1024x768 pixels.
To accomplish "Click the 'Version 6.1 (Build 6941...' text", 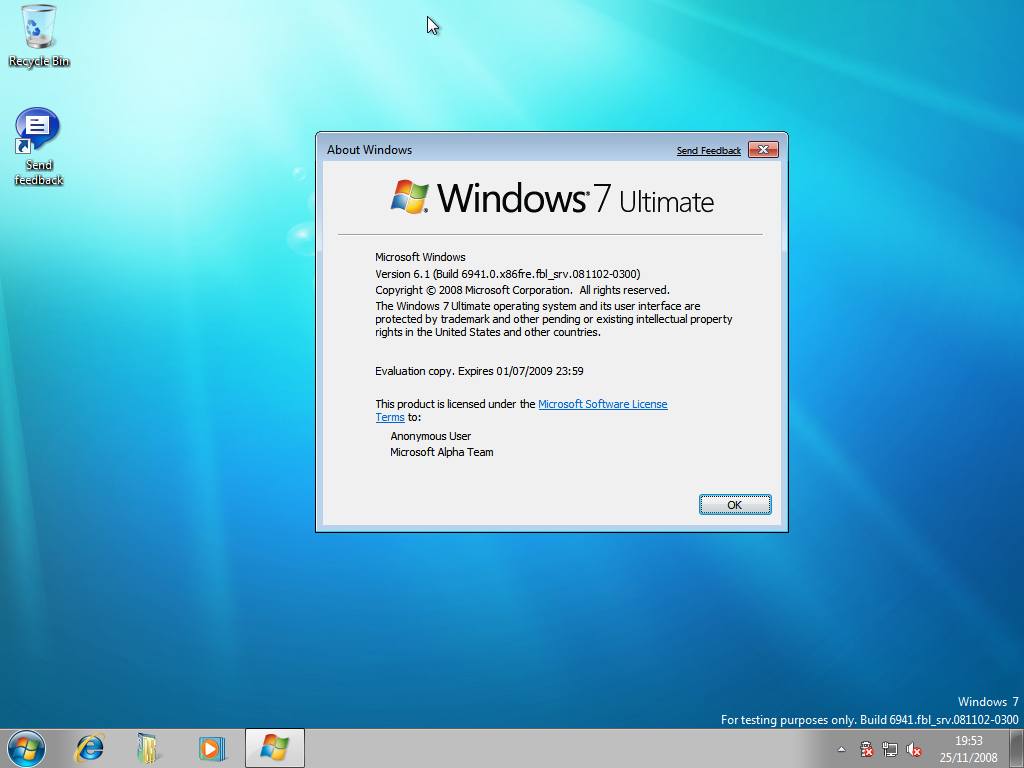I will (x=507, y=274).
